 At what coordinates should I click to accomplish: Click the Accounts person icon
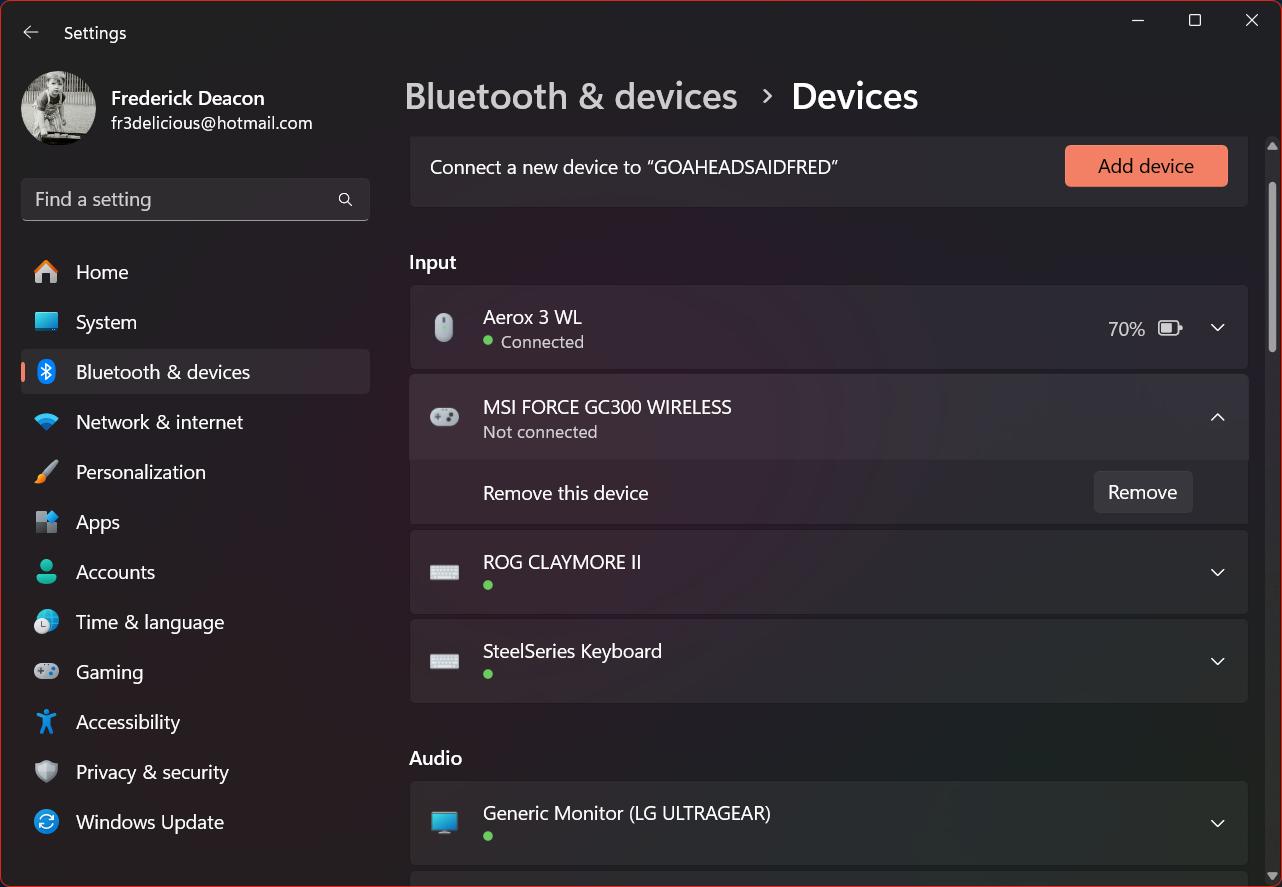click(46, 572)
